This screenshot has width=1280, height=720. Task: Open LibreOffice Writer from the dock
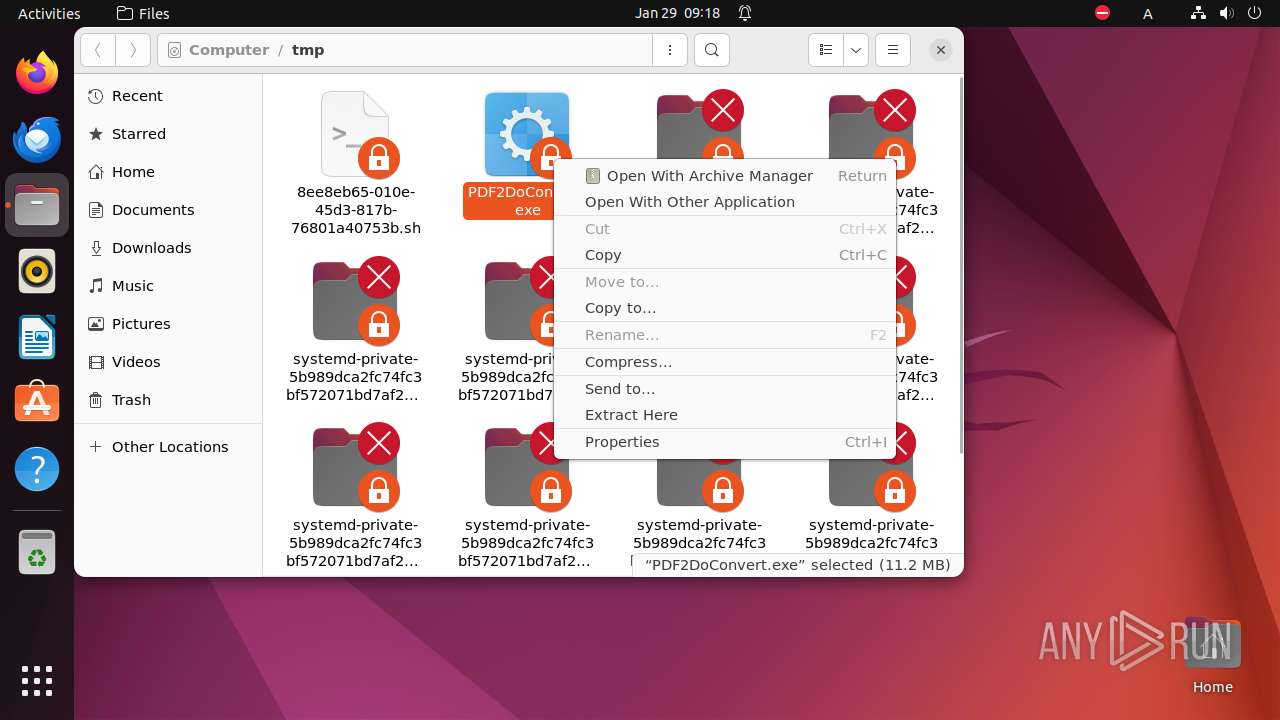click(37, 337)
